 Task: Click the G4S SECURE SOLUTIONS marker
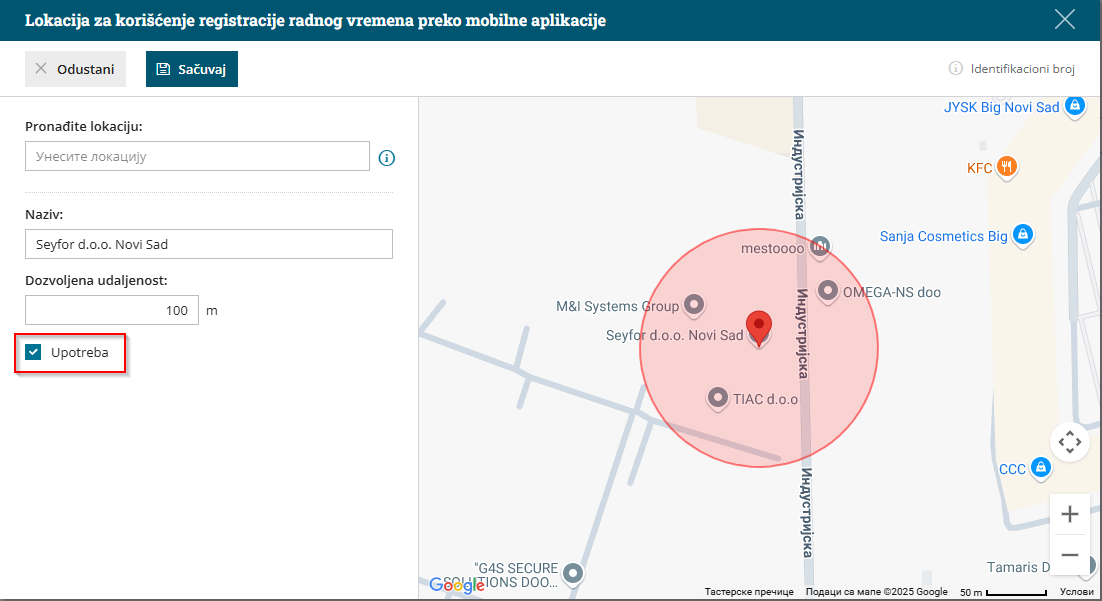tap(573, 574)
